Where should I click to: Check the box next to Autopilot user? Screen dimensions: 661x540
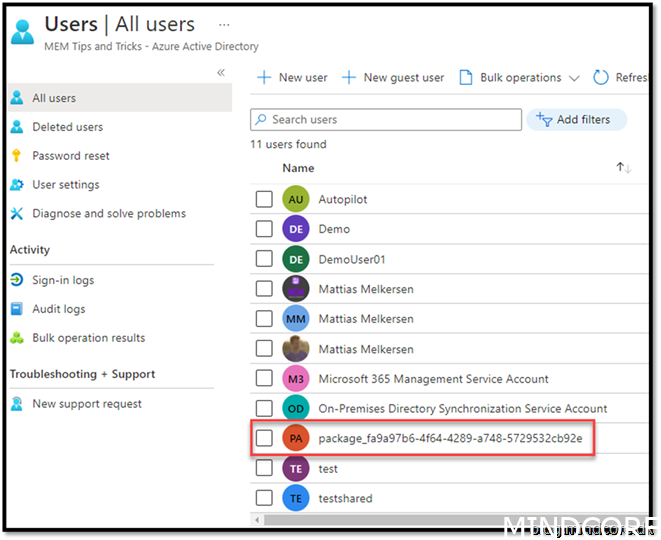264,200
